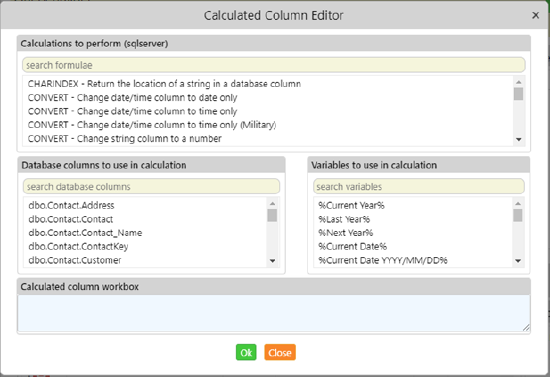Select CHARINDEX string location formula
The width and height of the screenshot is (550, 377).
pyautogui.click(x=164, y=84)
